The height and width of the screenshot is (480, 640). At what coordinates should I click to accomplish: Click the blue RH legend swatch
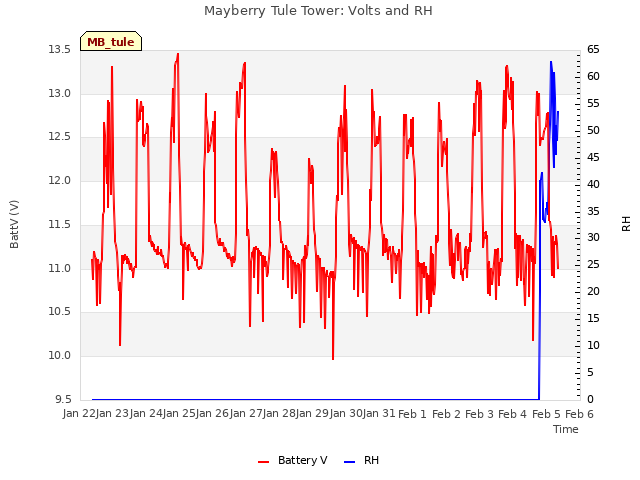(x=350, y=462)
